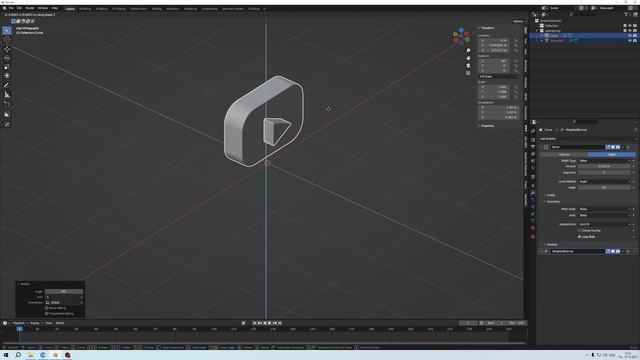Toggle exclude checkbox on Collection row

625,26
